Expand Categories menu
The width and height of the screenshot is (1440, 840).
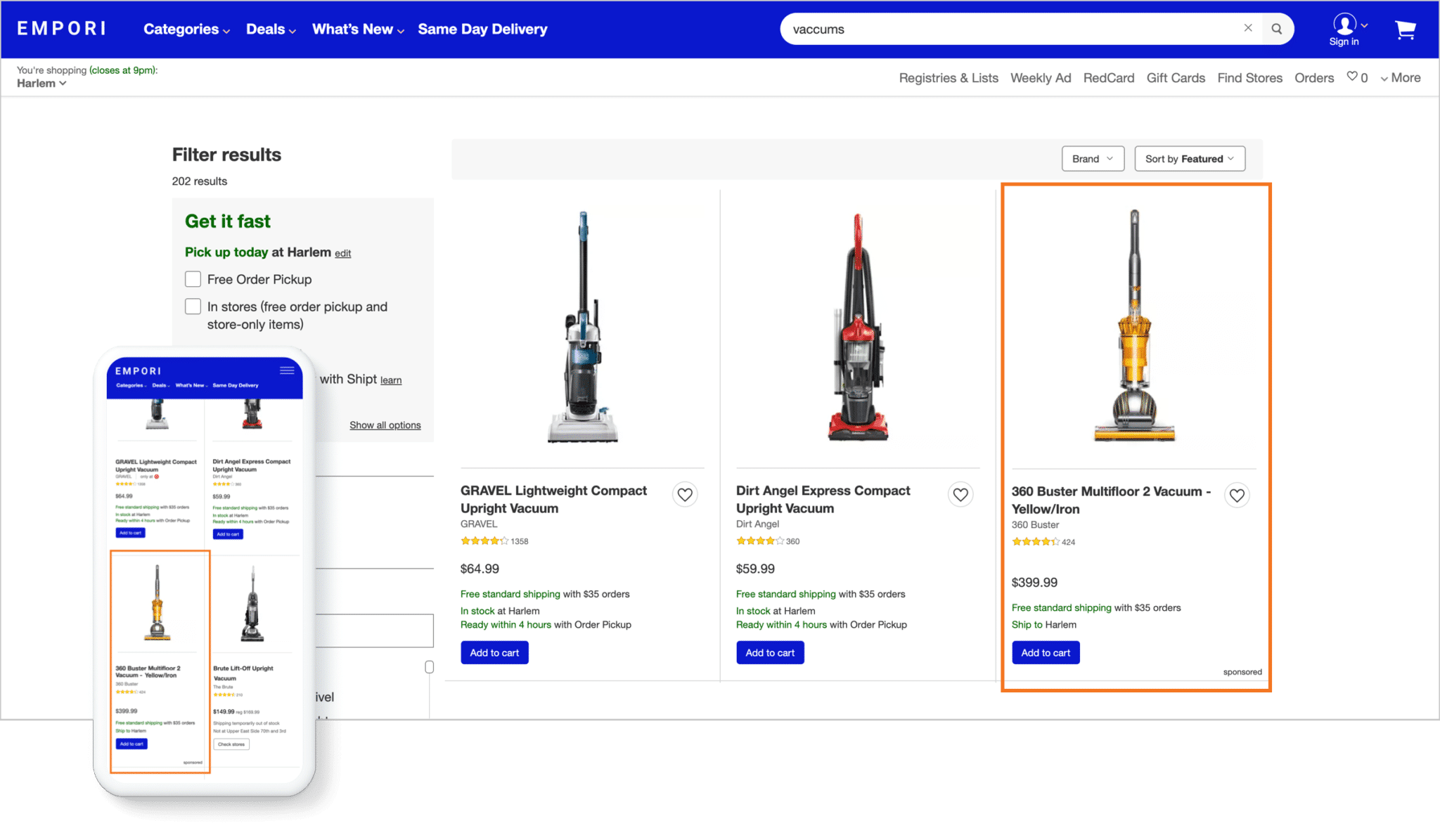186,29
